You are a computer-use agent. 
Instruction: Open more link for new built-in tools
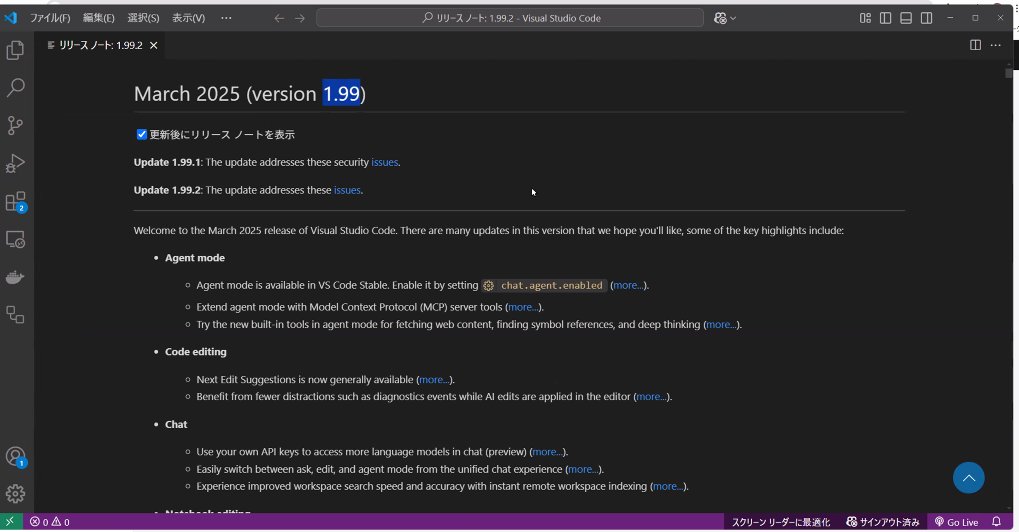[721, 324]
